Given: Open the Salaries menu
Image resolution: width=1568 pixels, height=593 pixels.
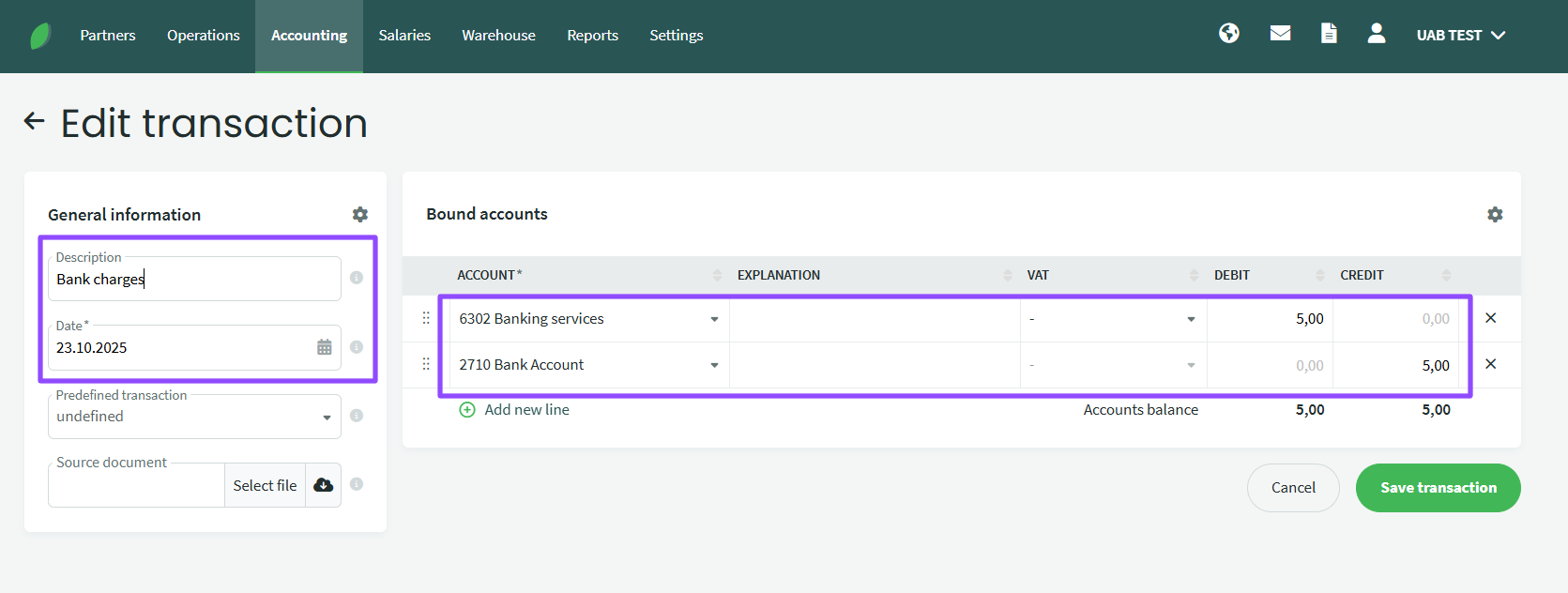Looking at the screenshot, I should pos(404,36).
